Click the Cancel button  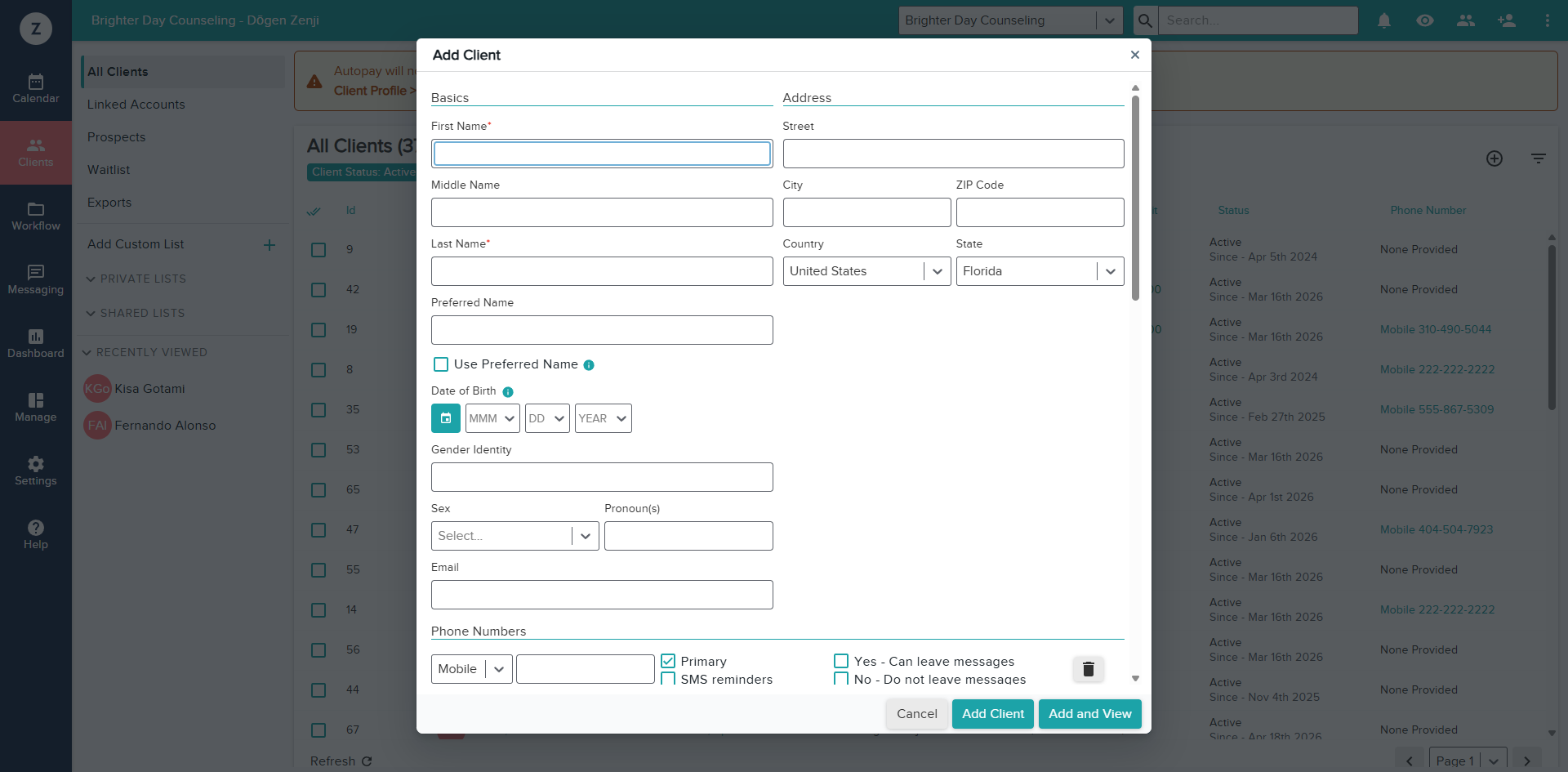[x=917, y=714]
